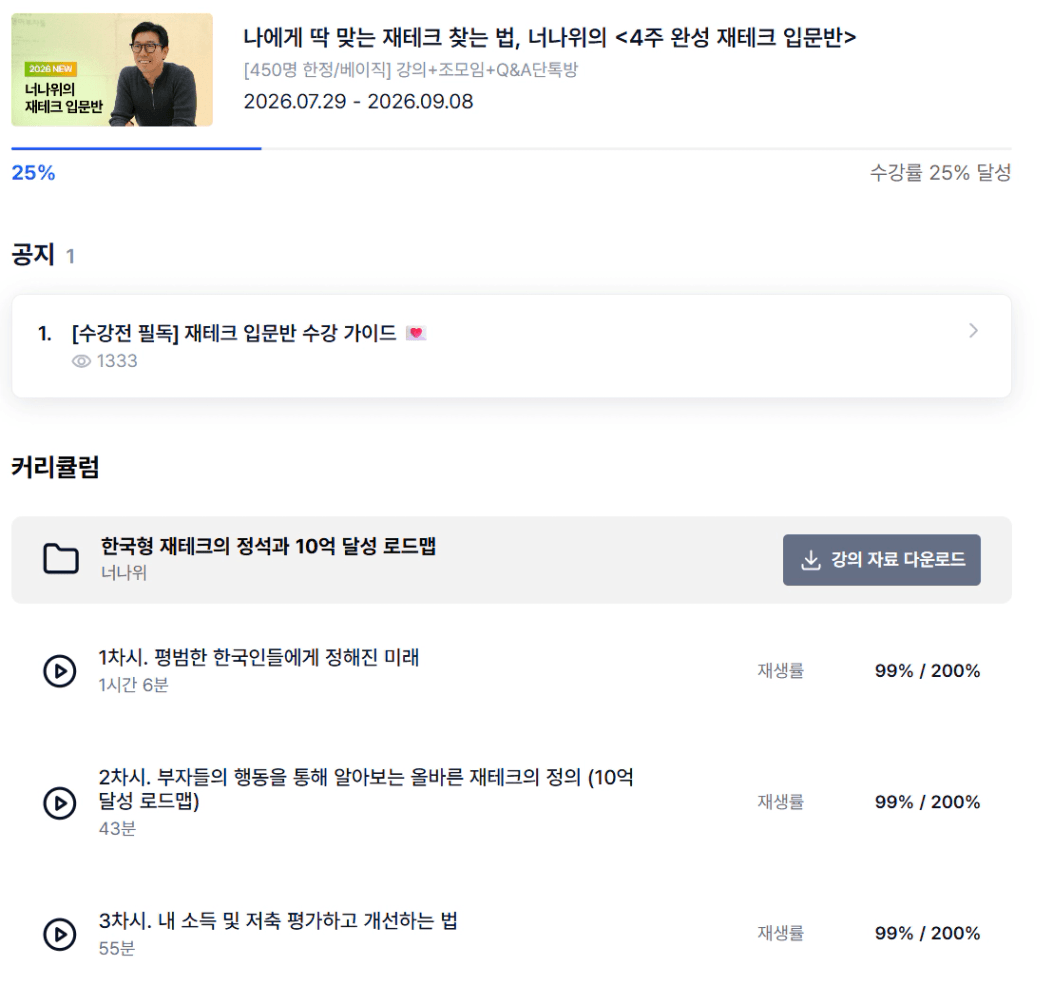Play lesson 1차시 using its play icon
The height and width of the screenshot is (1005, 1053).
coord(60,671)
